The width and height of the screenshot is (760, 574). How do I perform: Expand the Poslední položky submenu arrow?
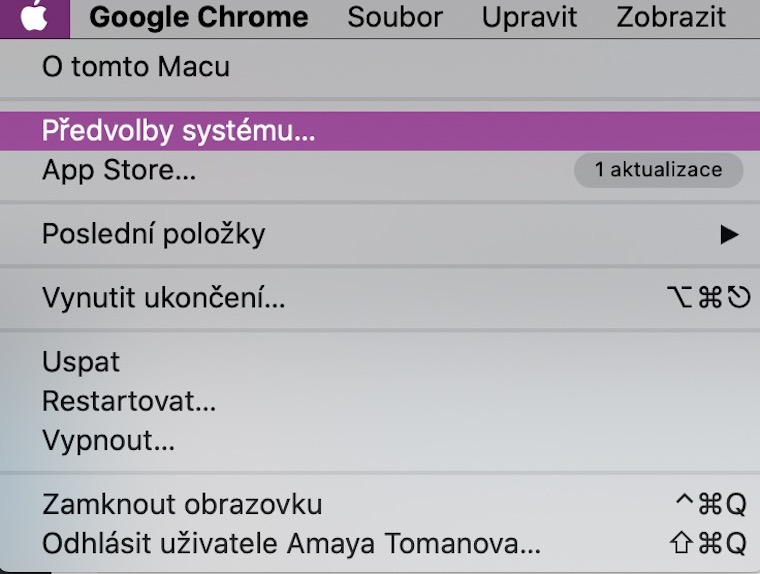click(x=729, y=235)
